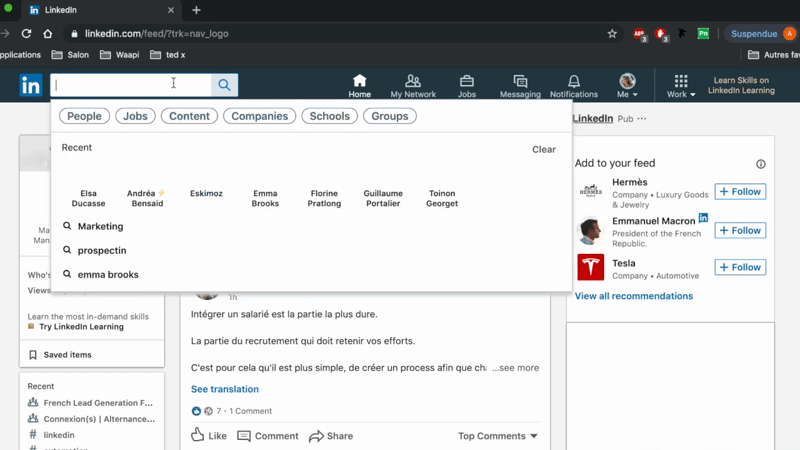Follow Emmanuel Macron
The height and width of the screenshot is (450, 800).
[x=740, y=230]
